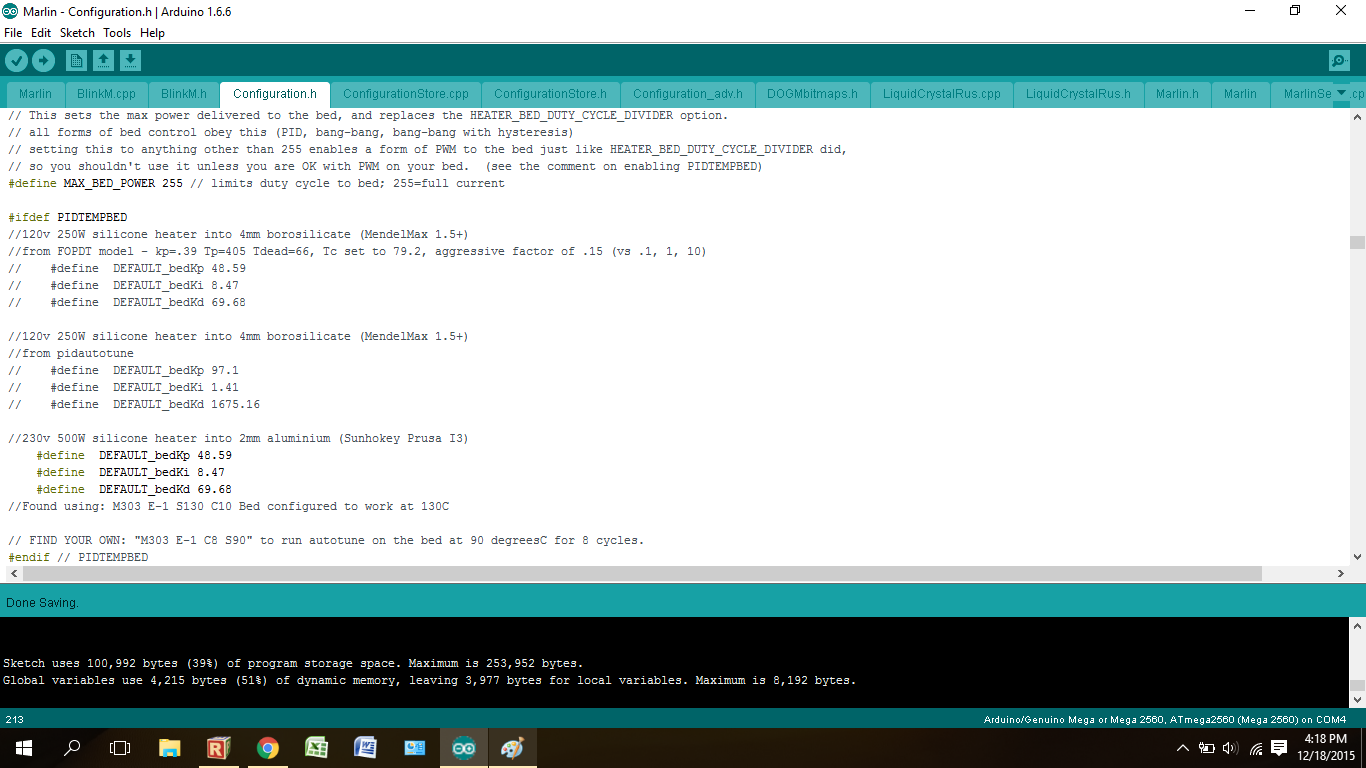
Task: Click the 'Sketch uses 100,992 bytes' console line
Action: [293, 663]
